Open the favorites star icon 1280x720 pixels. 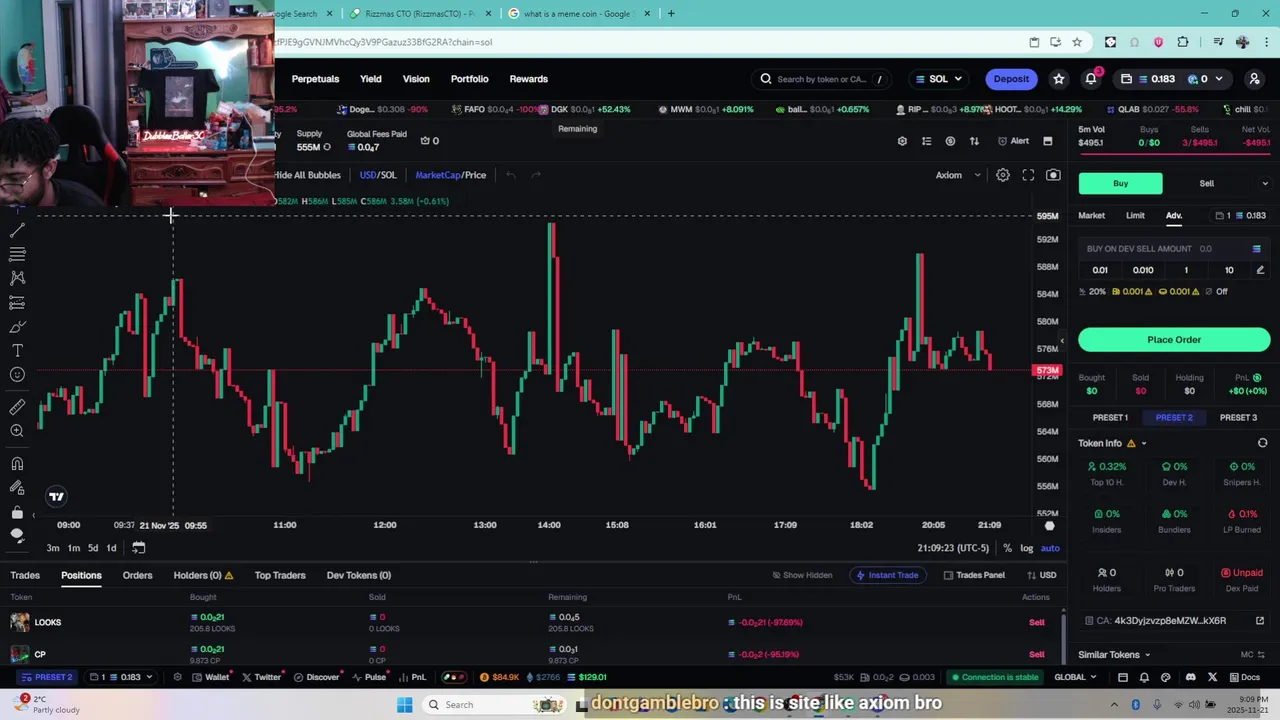click(x=1058, y=79)
